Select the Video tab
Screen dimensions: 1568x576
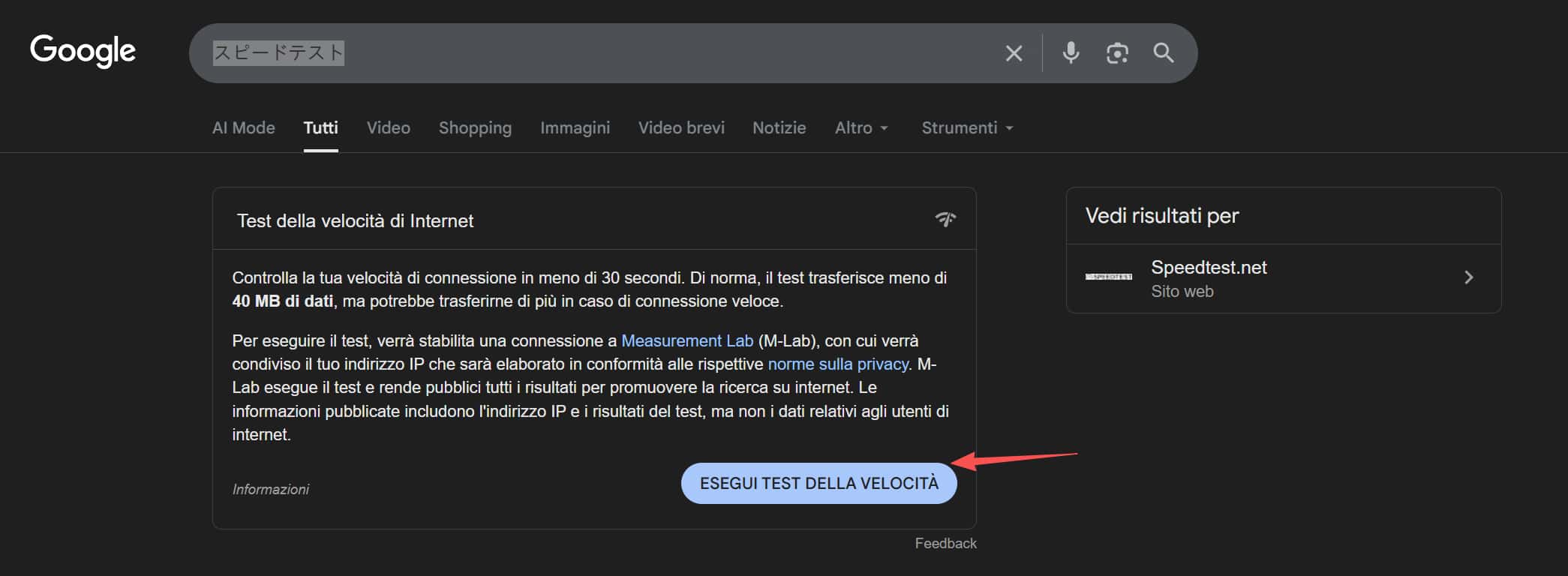point(388,128)
